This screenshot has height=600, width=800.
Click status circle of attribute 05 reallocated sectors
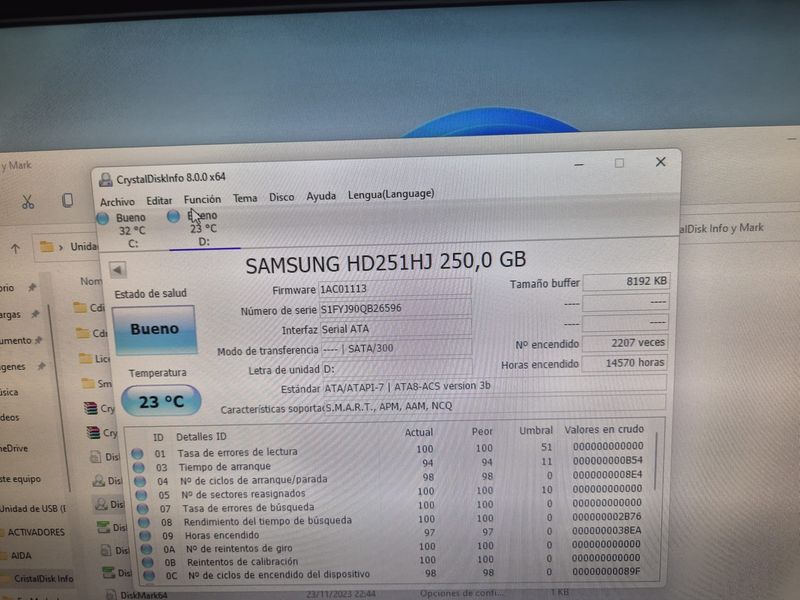[x=141, y=494]
